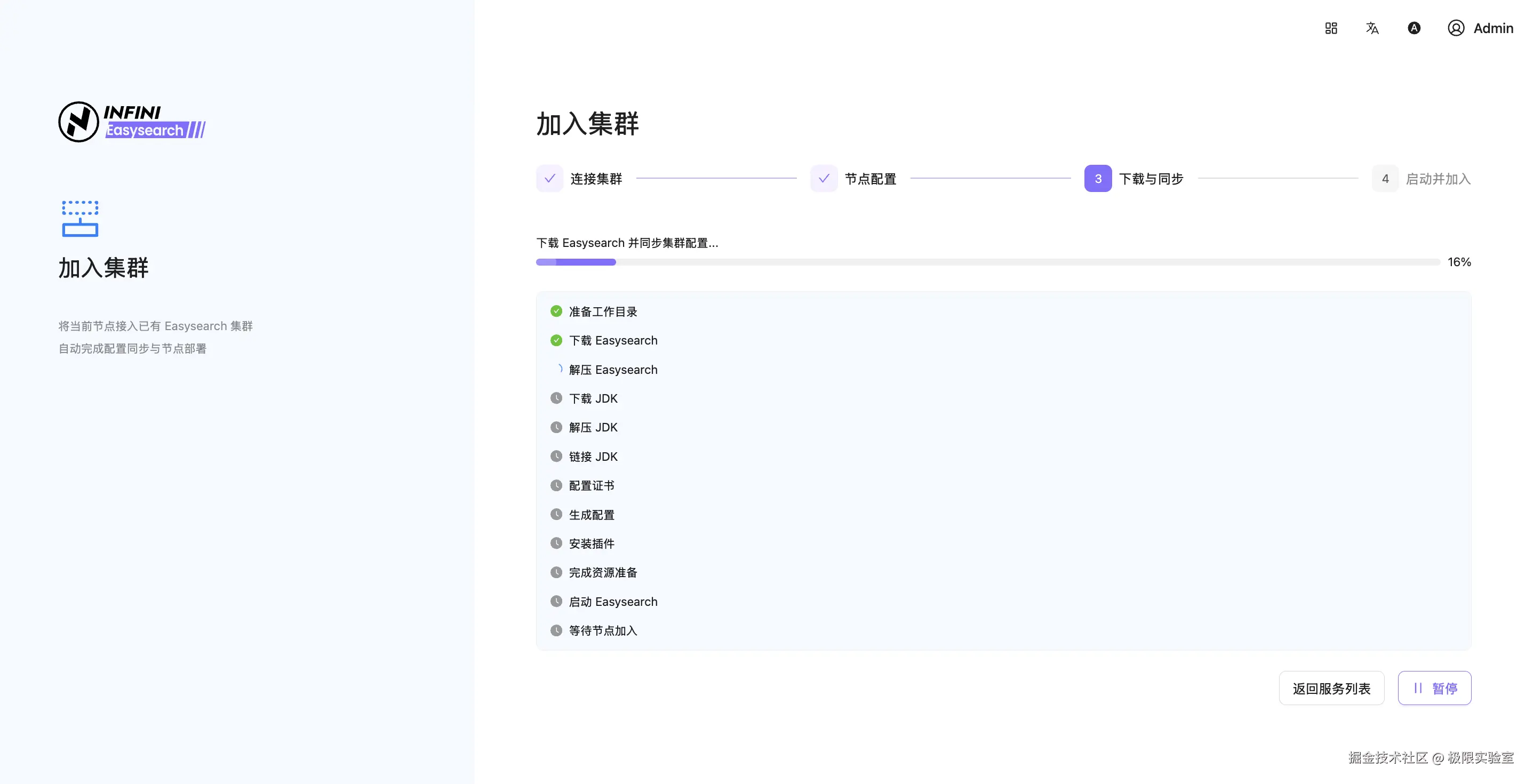
Task: Click pending clock icon next to 下载 JDK
Action: point(556,398)
